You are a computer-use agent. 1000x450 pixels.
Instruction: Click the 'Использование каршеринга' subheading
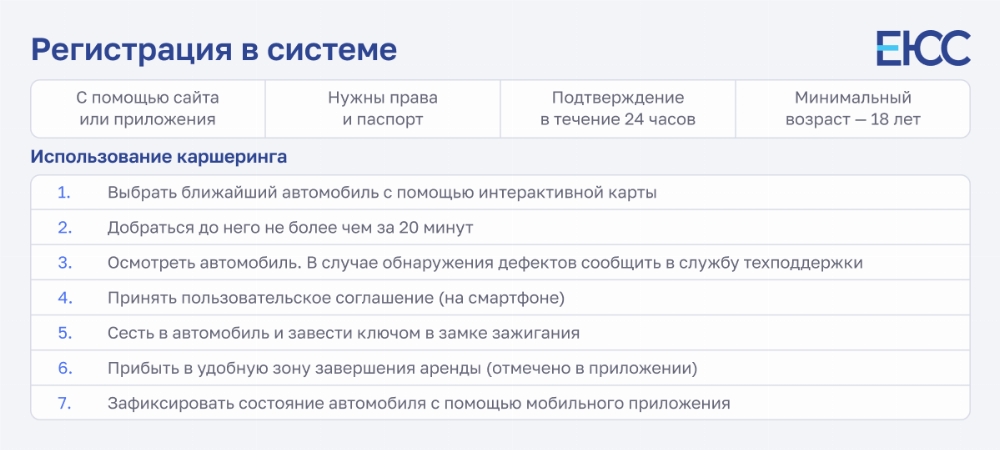pyautogui.click(x=159, y=157)
